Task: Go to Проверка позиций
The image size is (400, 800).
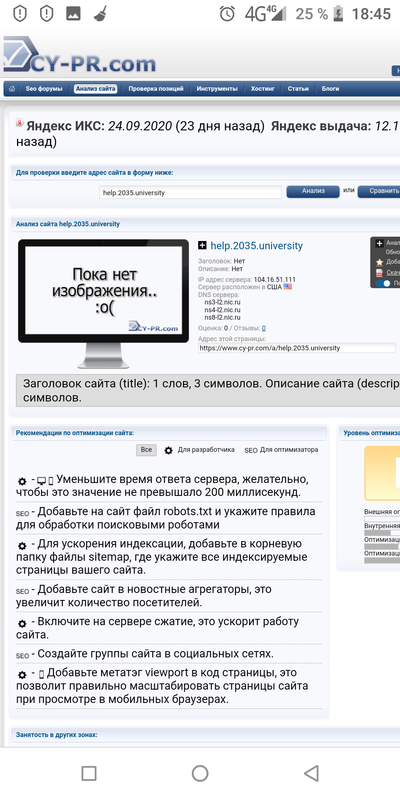Action: [156, 89]
